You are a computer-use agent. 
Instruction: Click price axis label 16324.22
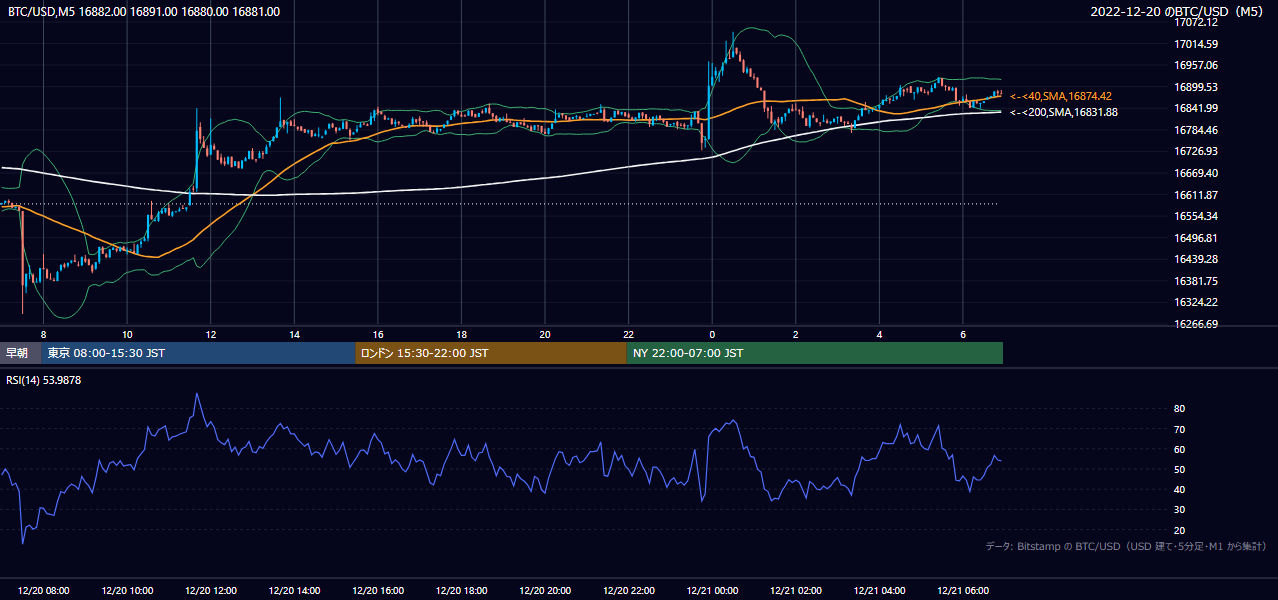coord(1195,302)
